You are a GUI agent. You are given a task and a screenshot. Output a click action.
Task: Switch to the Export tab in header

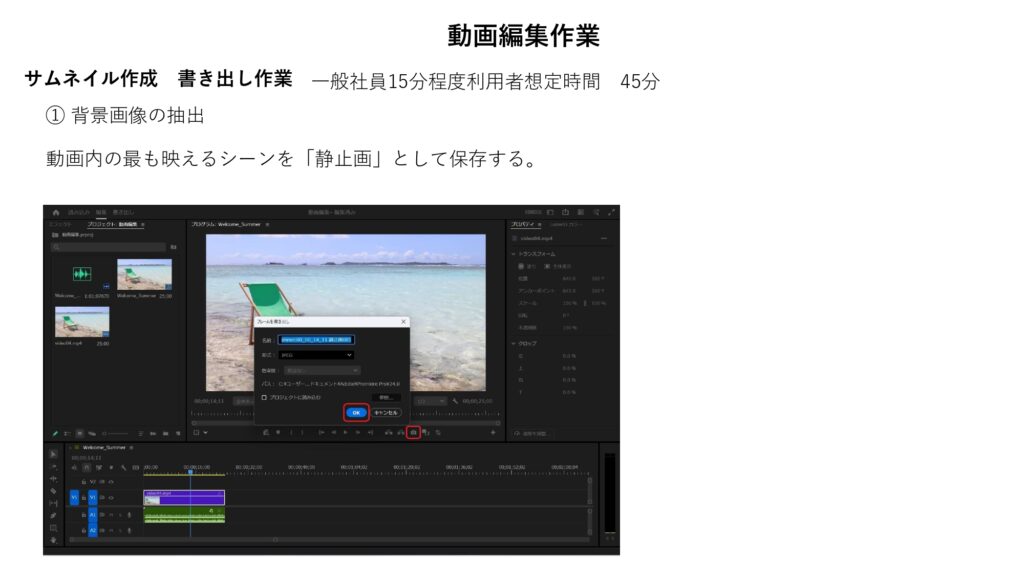(x=123, y=212)
